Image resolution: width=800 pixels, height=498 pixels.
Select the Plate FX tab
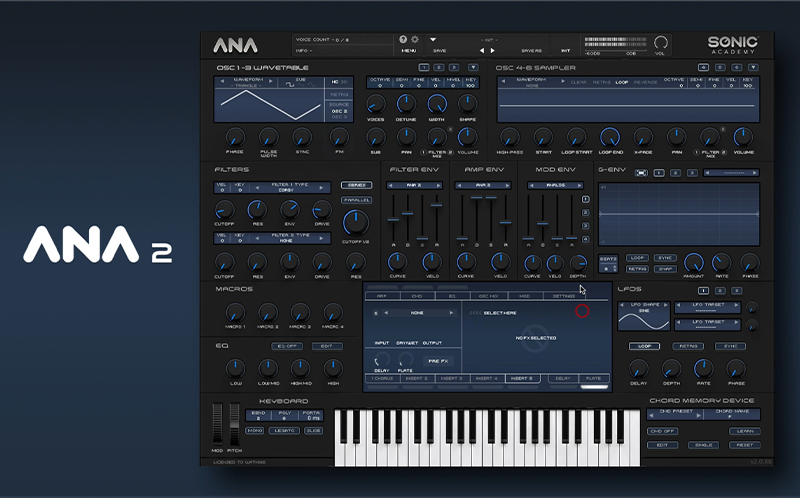click(593, 379)
